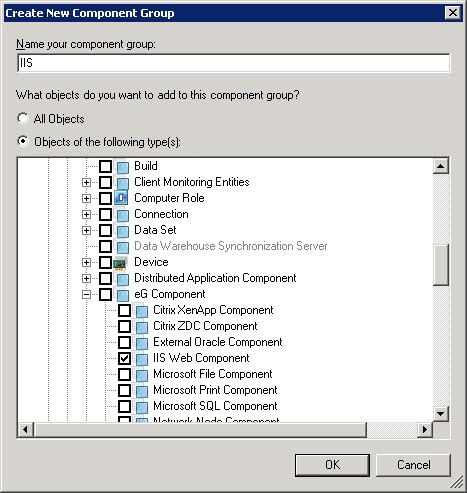Collapse the eG Component tree node

coord(86,294)
